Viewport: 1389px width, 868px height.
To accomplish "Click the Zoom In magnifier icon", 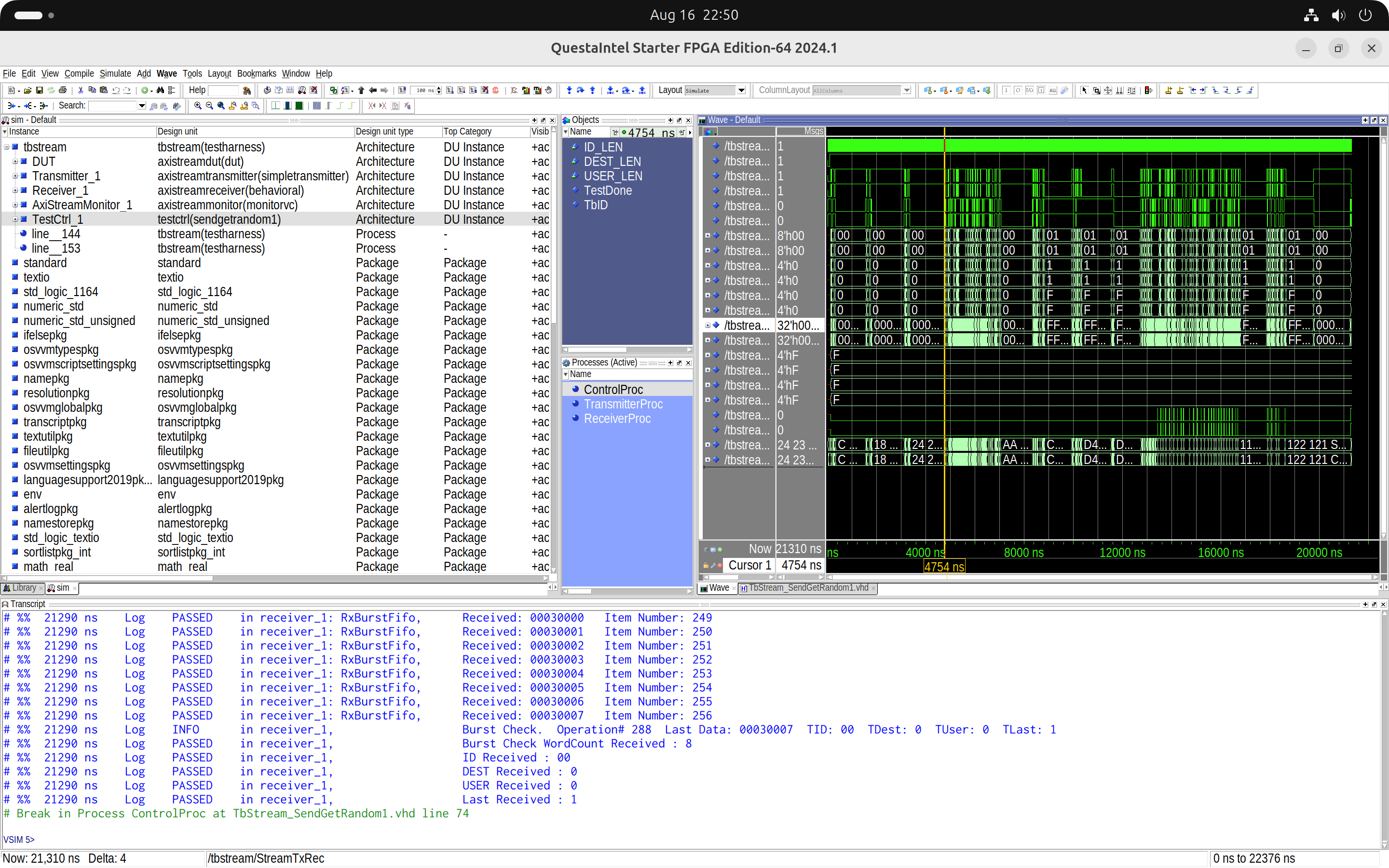I will point(197,106).
